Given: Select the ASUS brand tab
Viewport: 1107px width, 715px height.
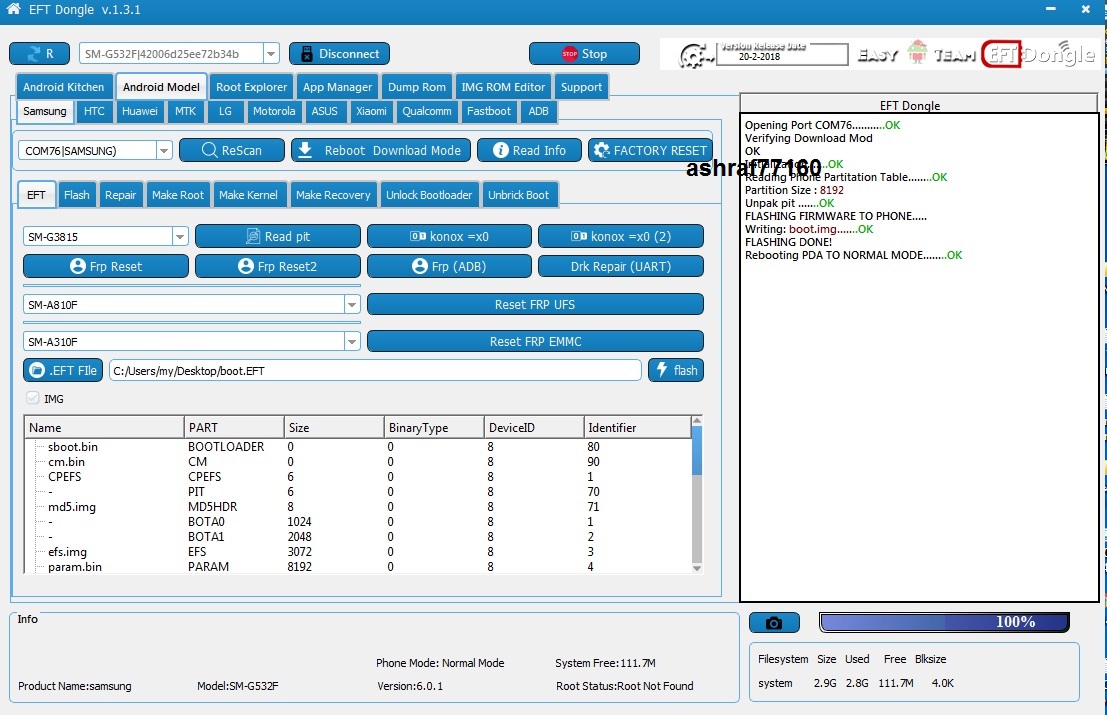Looking at the screenshot, I should pos(325,112).
